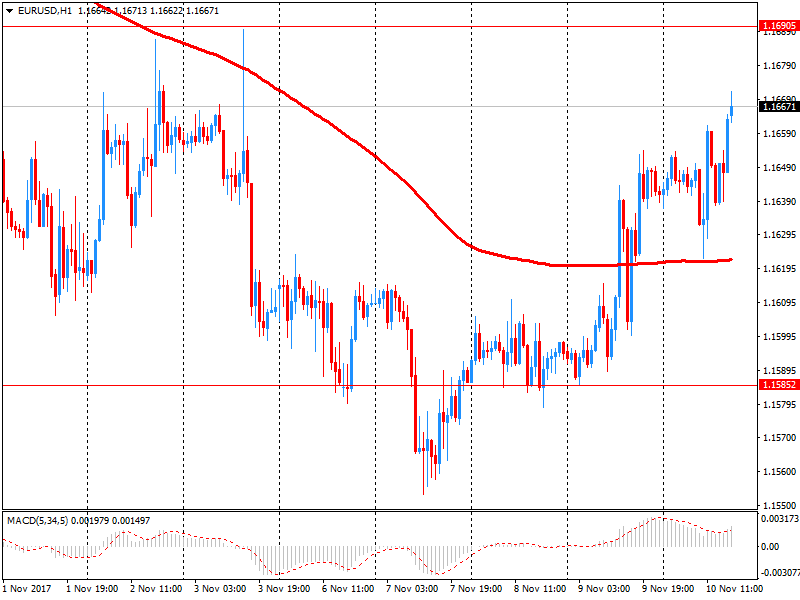The height and width of the screenshot is (600, 800).
Task: Click the 9 Nov 19:00 time axis label
Action: 668,588
